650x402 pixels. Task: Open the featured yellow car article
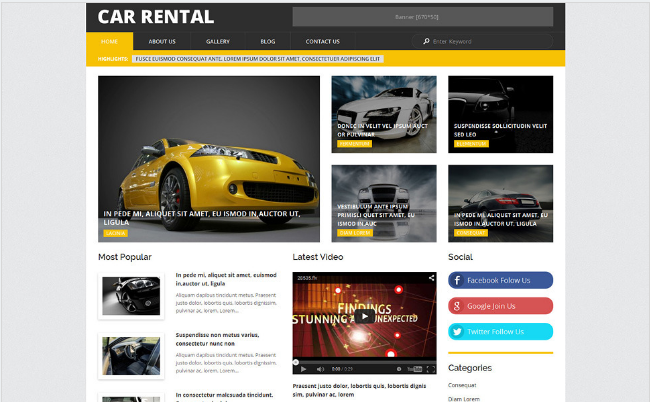(209, 159)
